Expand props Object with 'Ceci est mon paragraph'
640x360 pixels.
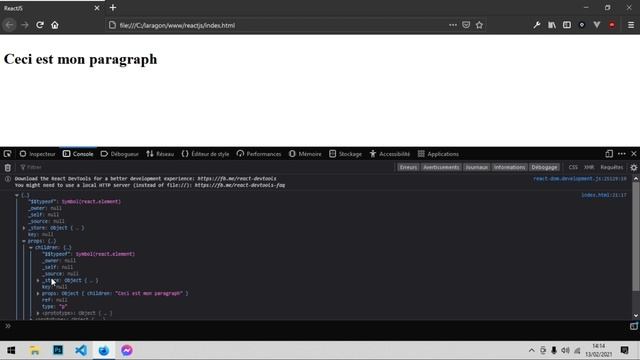click(38, 293)
